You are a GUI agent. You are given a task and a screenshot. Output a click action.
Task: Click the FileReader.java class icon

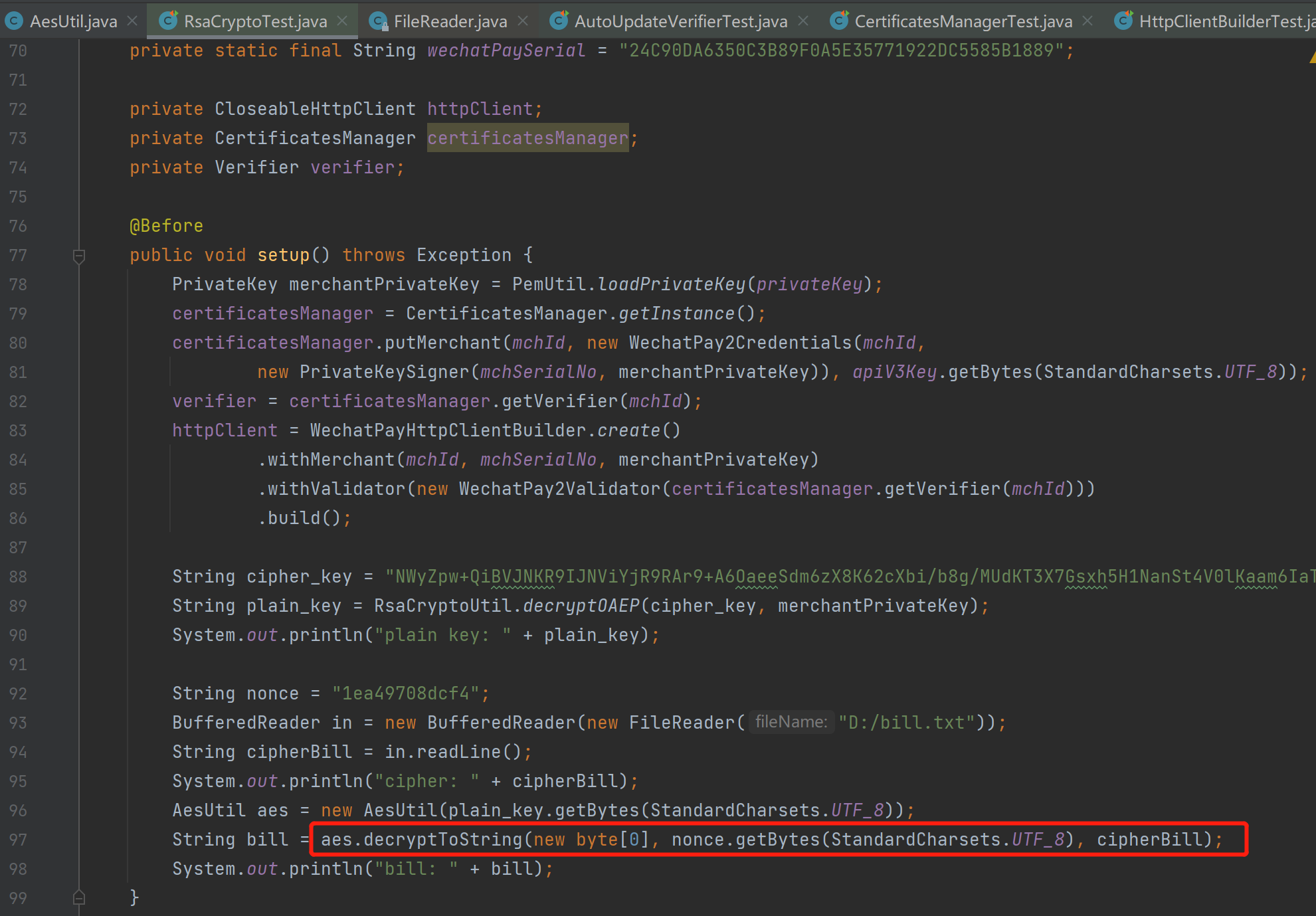coord(378,21)
